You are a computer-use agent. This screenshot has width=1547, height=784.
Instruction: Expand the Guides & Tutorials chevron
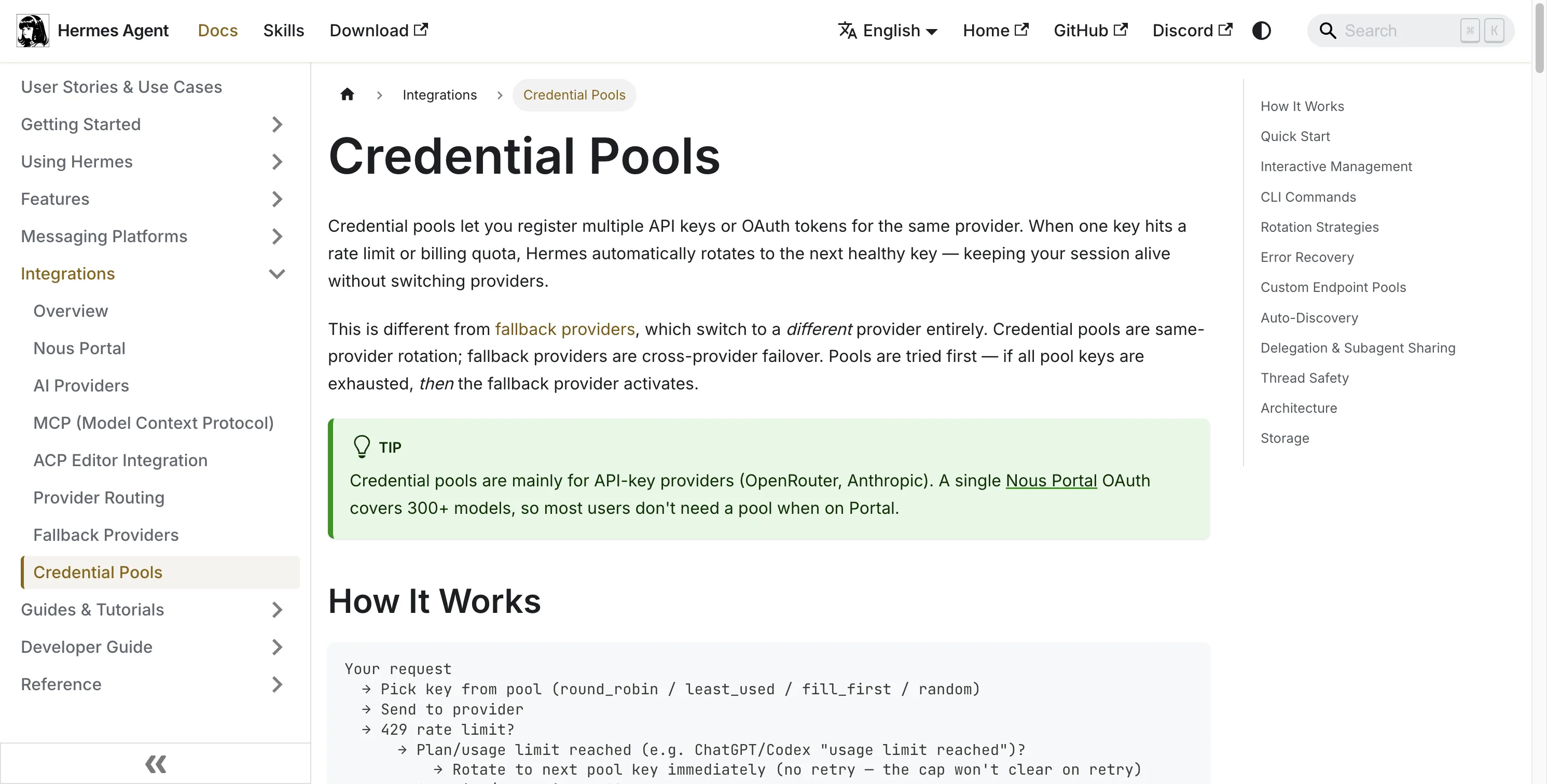pos(277,609)
